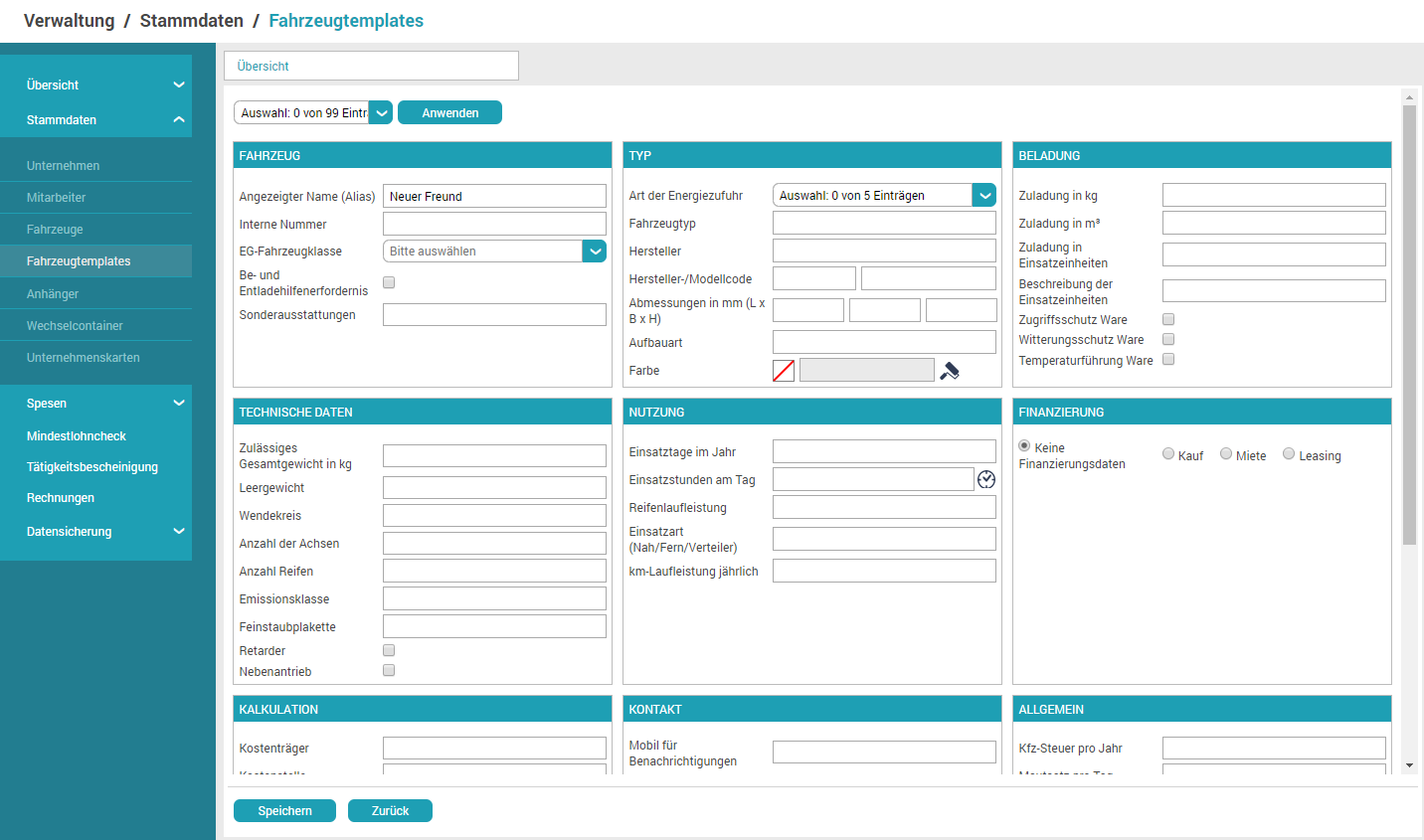Click the scrollbar up arrow
This screenshot has width=1424, height=840.
(1409, 97)
